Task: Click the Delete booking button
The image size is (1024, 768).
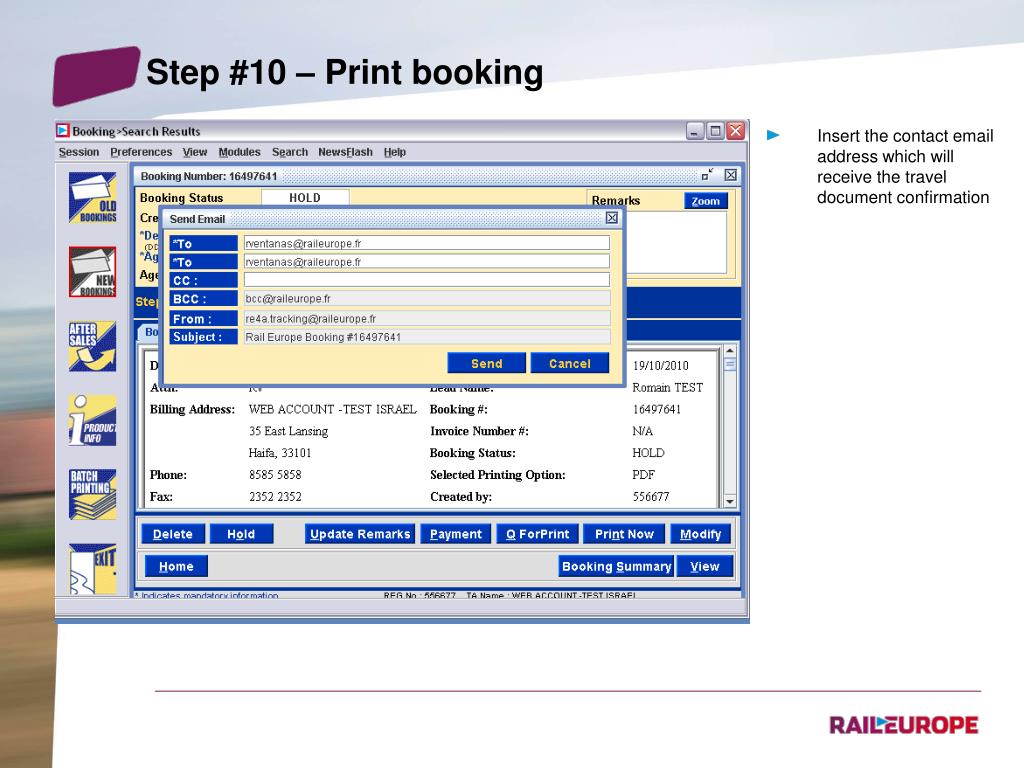Action: [x=173, y=534]
